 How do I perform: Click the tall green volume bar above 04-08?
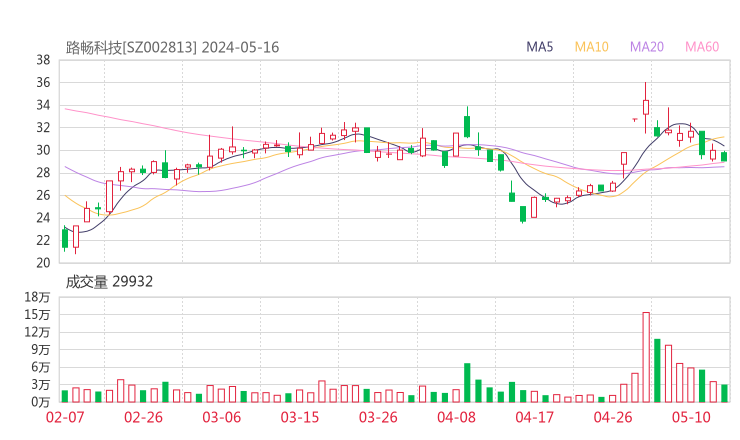[x=467, y=383]
